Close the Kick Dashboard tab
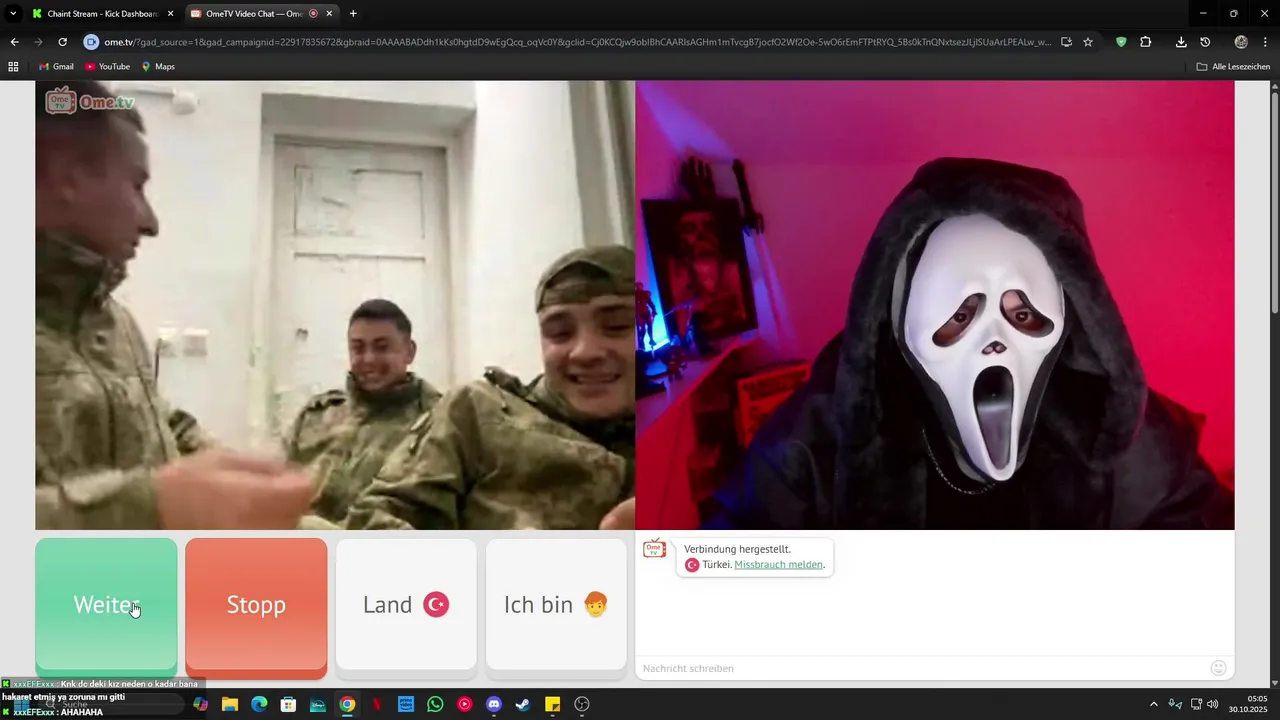 click(x=170, y=14)
